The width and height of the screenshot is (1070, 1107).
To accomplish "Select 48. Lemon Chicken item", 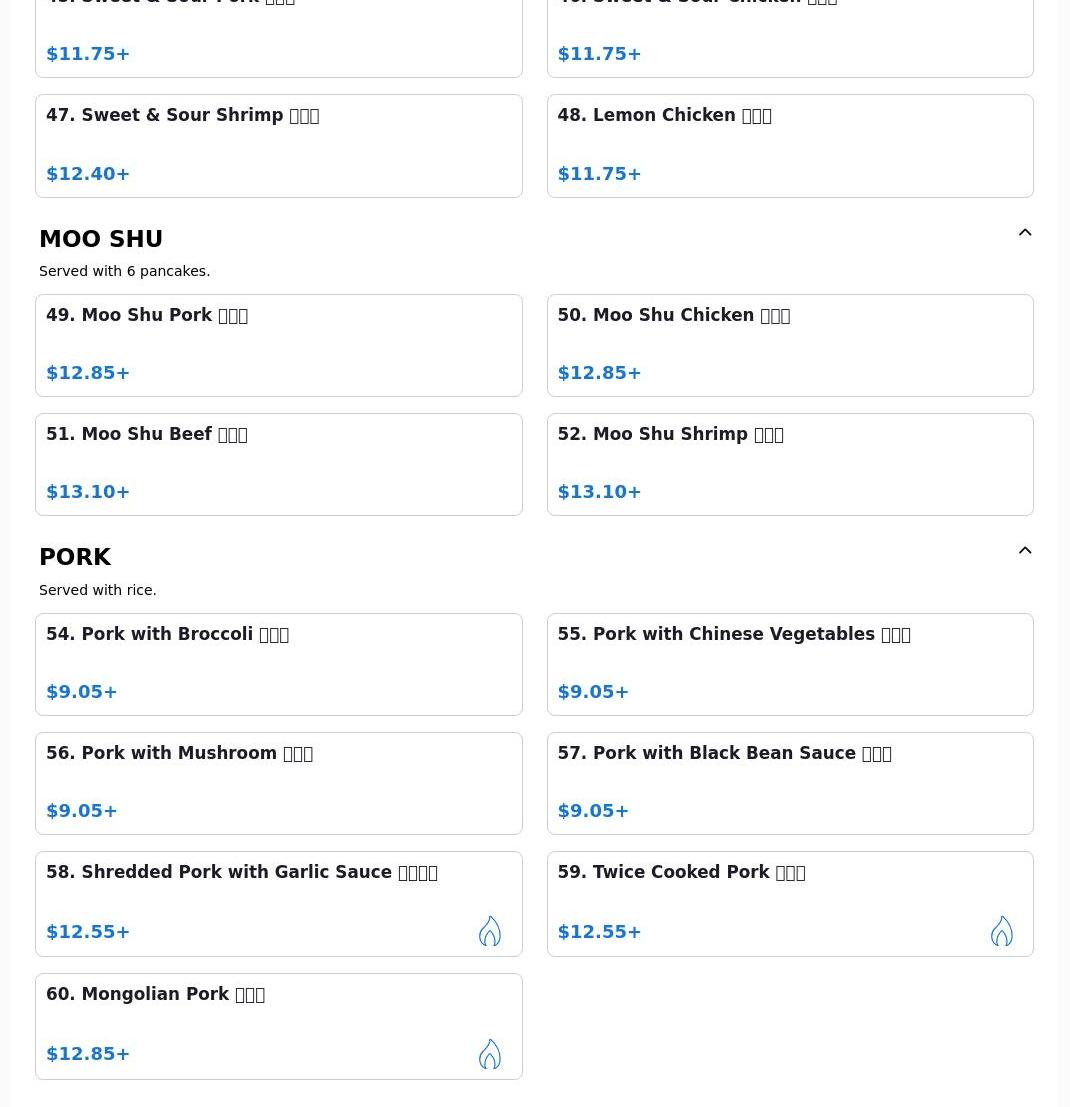I will [789, 145].
